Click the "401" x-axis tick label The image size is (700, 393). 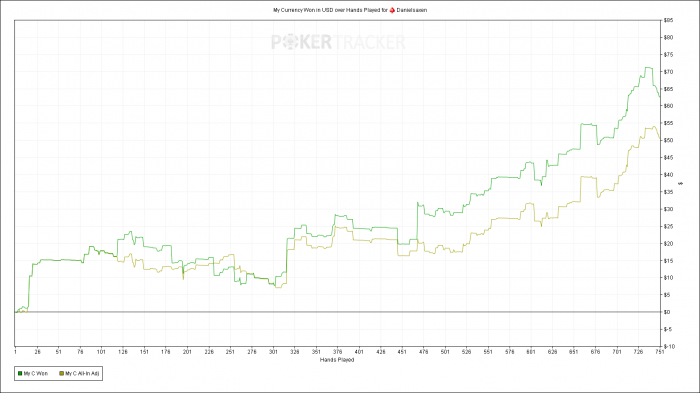click(x=359, y=352)
